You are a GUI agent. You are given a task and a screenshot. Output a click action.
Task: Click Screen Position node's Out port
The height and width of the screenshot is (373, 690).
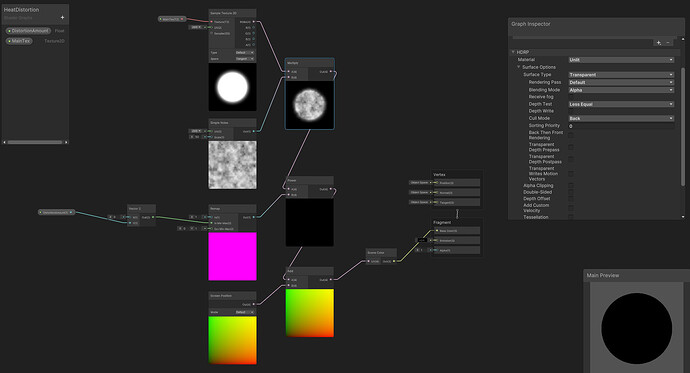click(x=254, y=304)
